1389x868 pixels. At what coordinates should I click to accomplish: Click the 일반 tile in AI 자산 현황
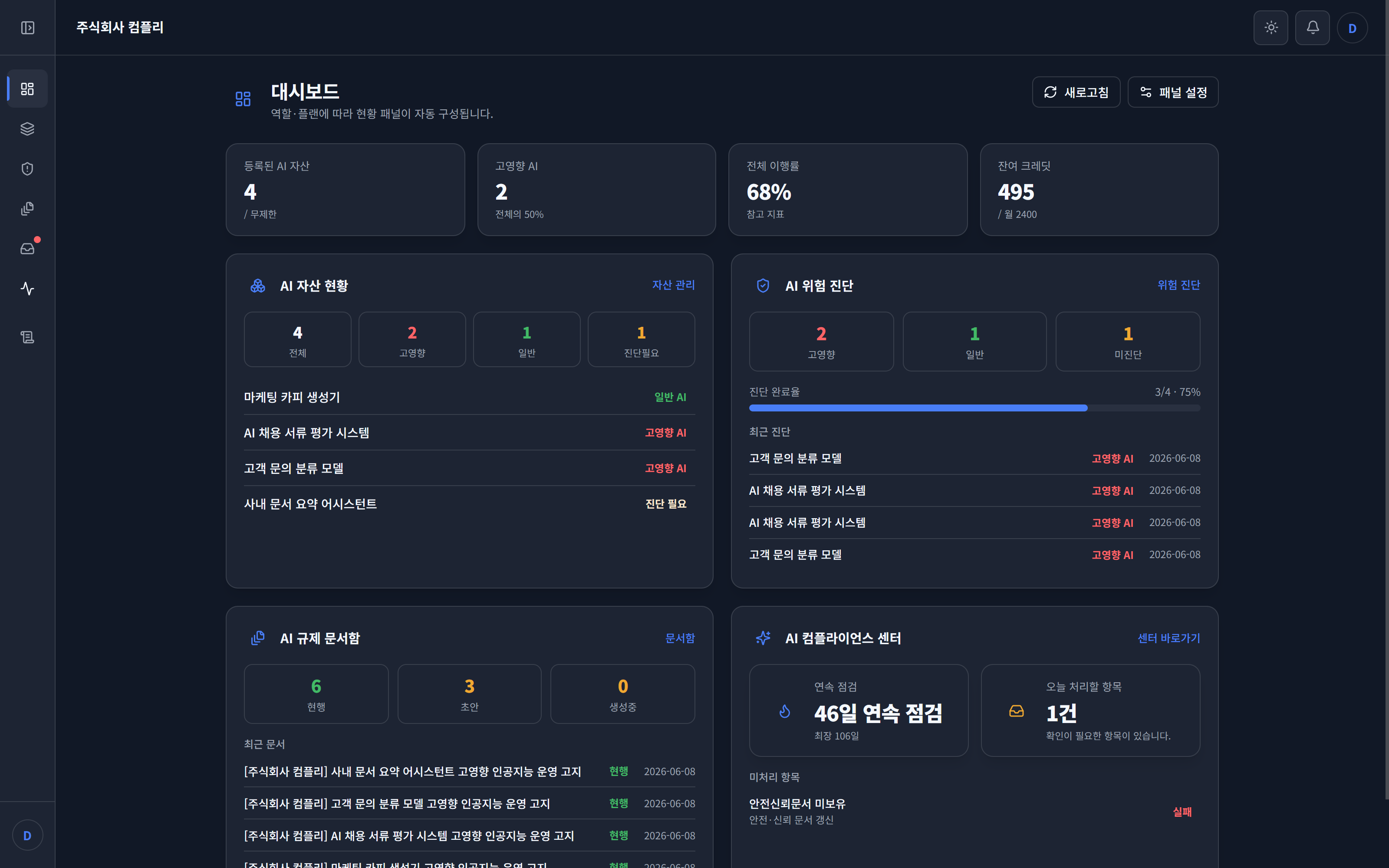pyautogui.click(x=527, y=339)
